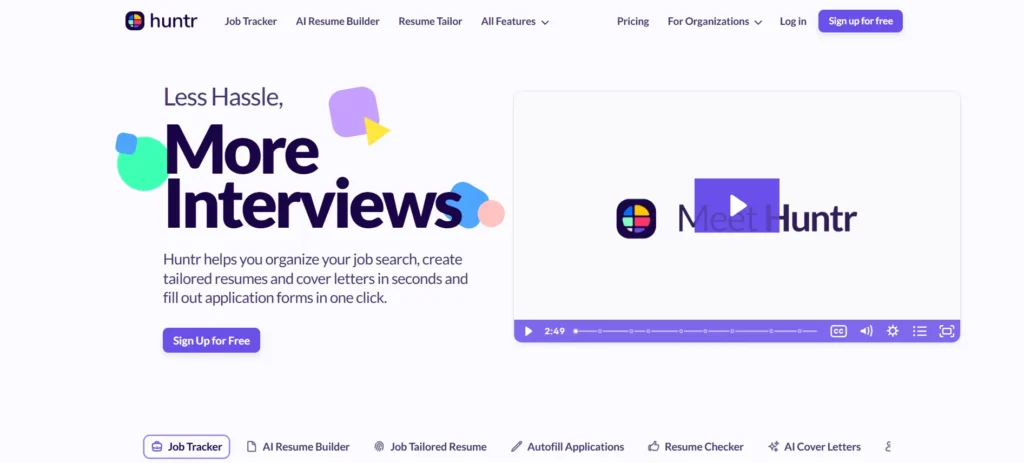Viewport: 1024px width, 463px height.
Task: Click the Log in link
Action: point(793,22)
